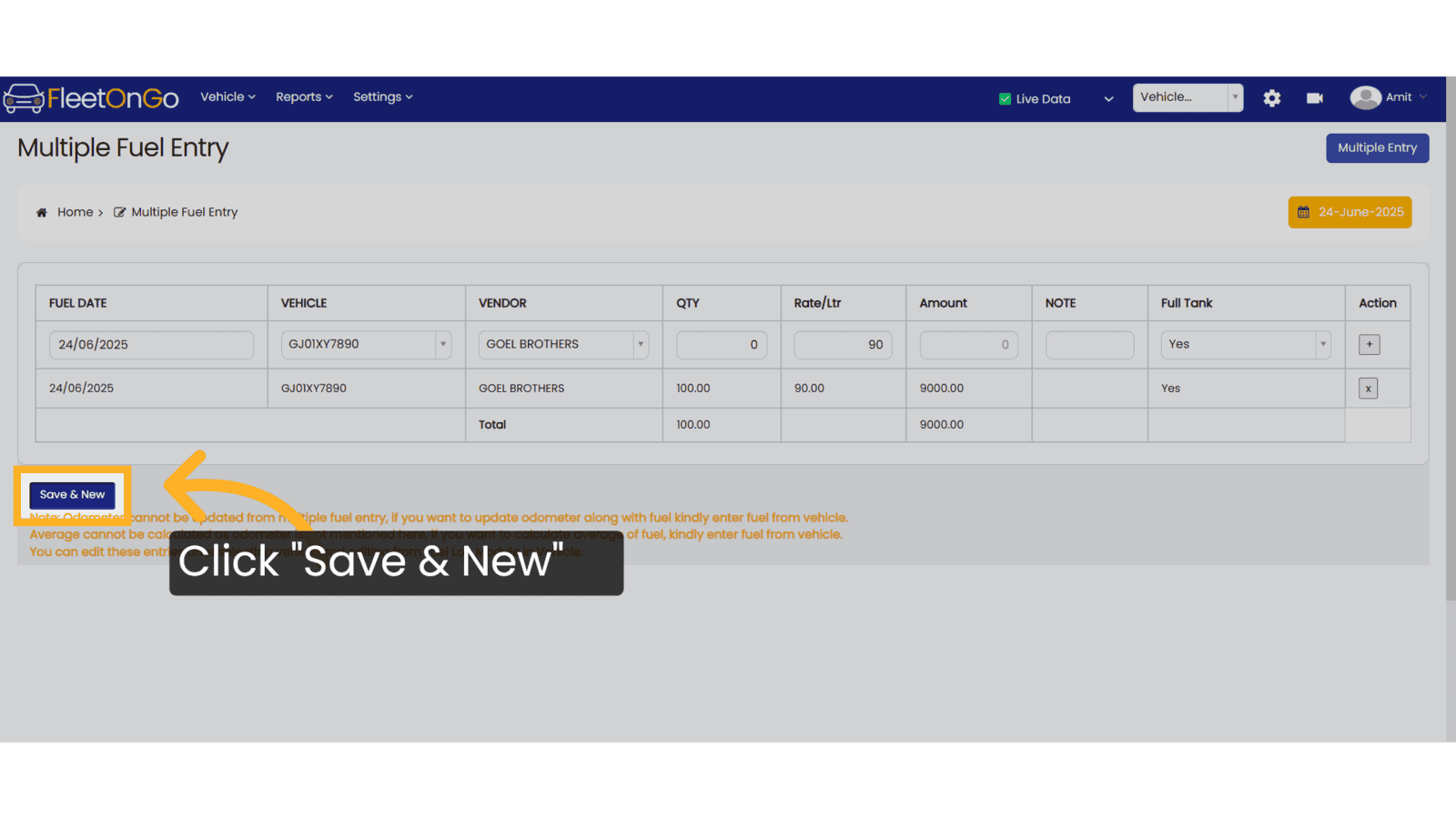Click saved row date 24/06/2025
1456x819 pixels.
coord(81,389)
